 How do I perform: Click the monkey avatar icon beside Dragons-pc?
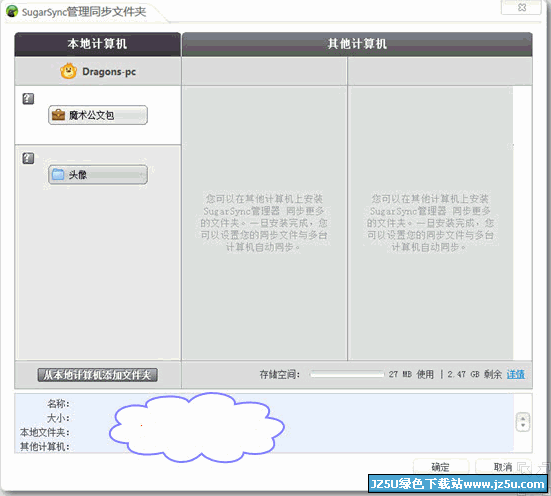68,71
